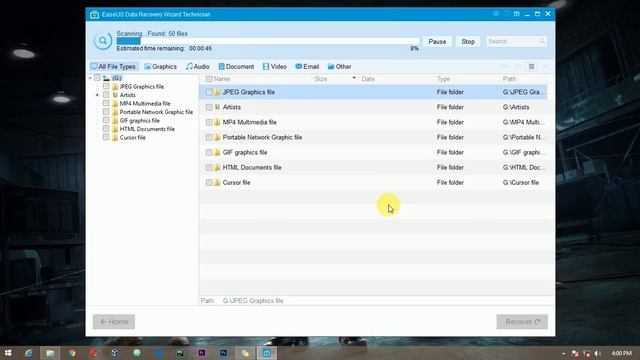Show hidden system tray icons
640x360 pixels.
pos(564,353)
